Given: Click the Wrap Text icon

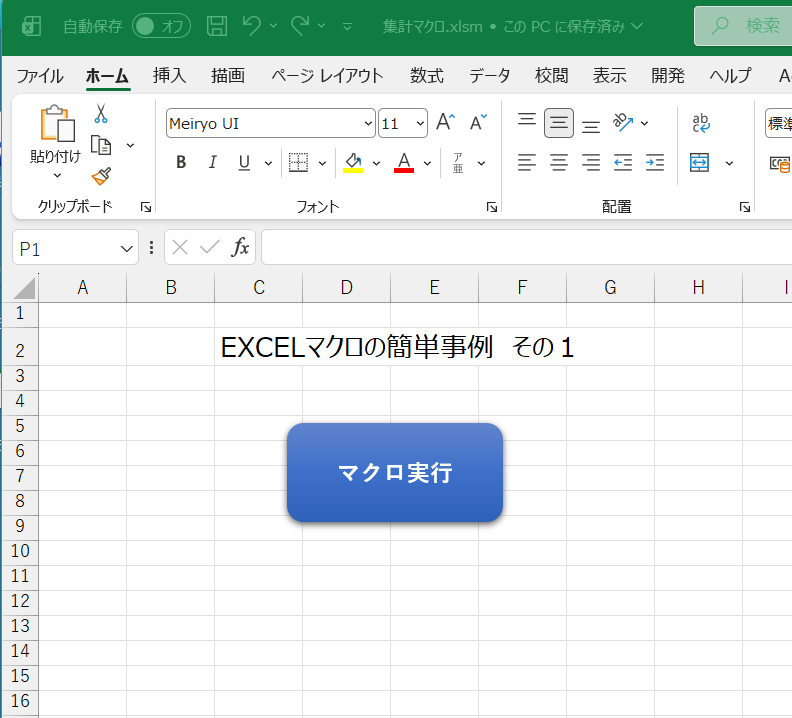Looking at the screenshot, I should coord(701,123).
